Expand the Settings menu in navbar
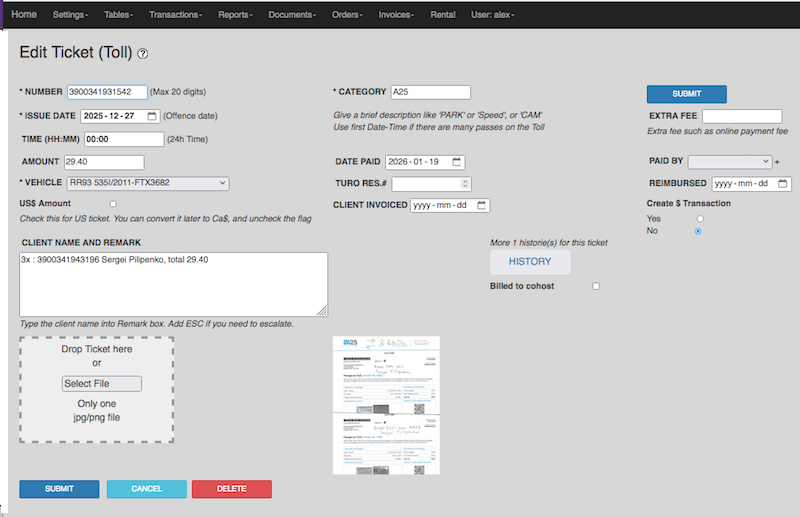Screen dimensions: 800x517 pos(70,15)
